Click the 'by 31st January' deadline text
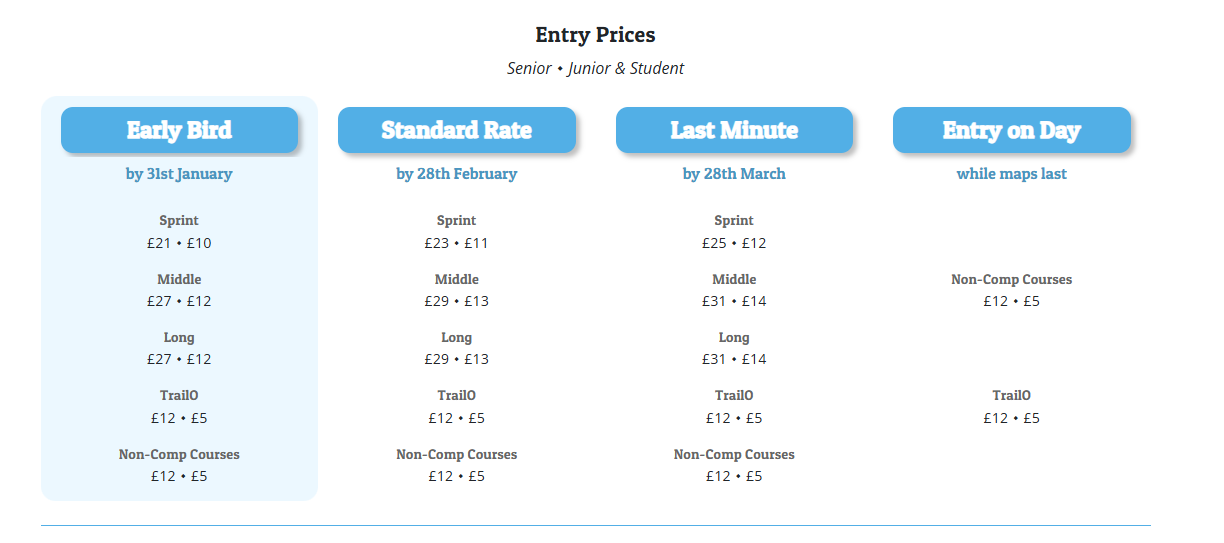This screenshot has width=1224, height=543. pos(179,174)
